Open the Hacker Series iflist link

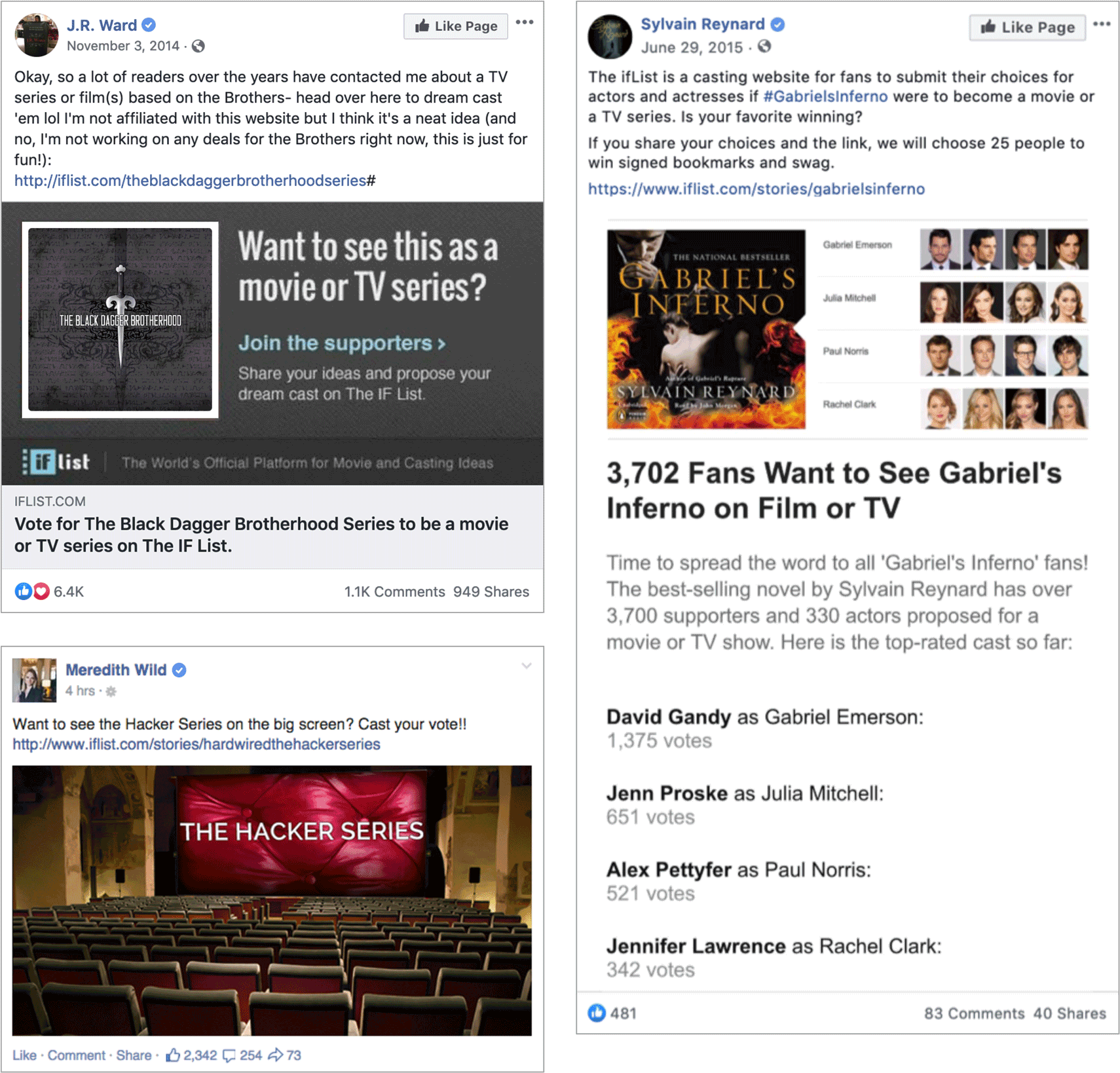point(196,744)
